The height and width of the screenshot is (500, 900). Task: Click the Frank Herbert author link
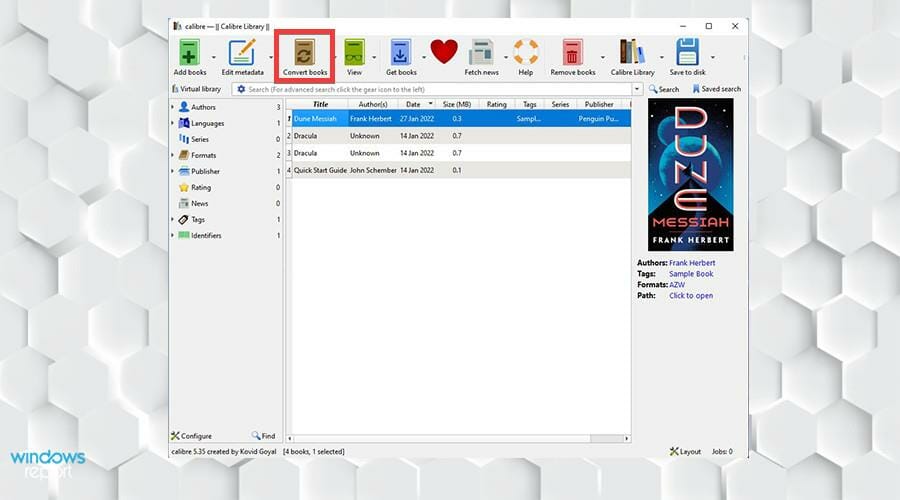point(692,262)
